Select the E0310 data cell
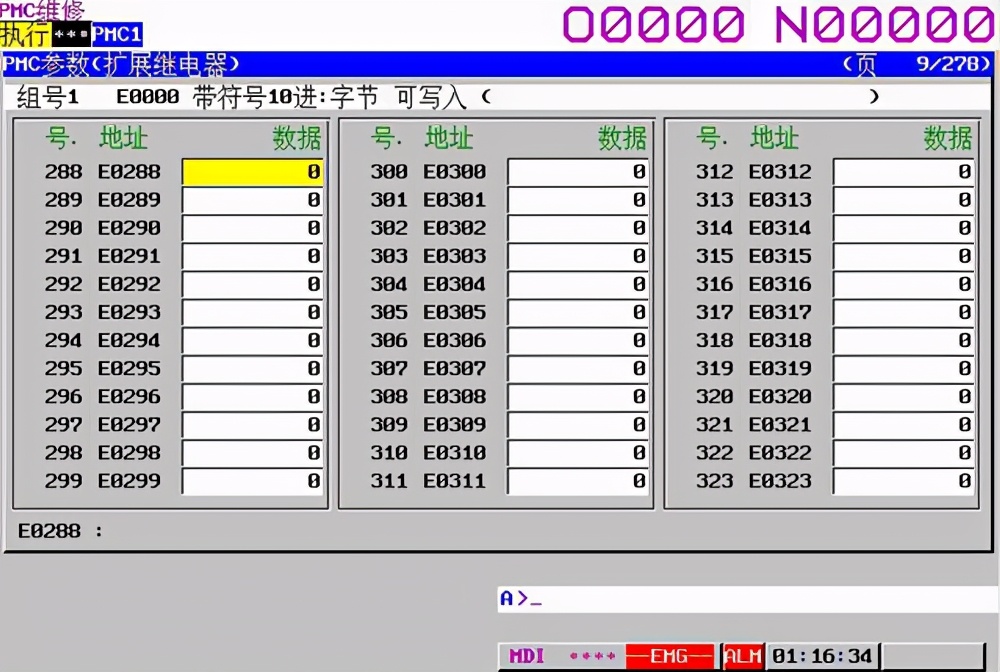 (578, 453)
